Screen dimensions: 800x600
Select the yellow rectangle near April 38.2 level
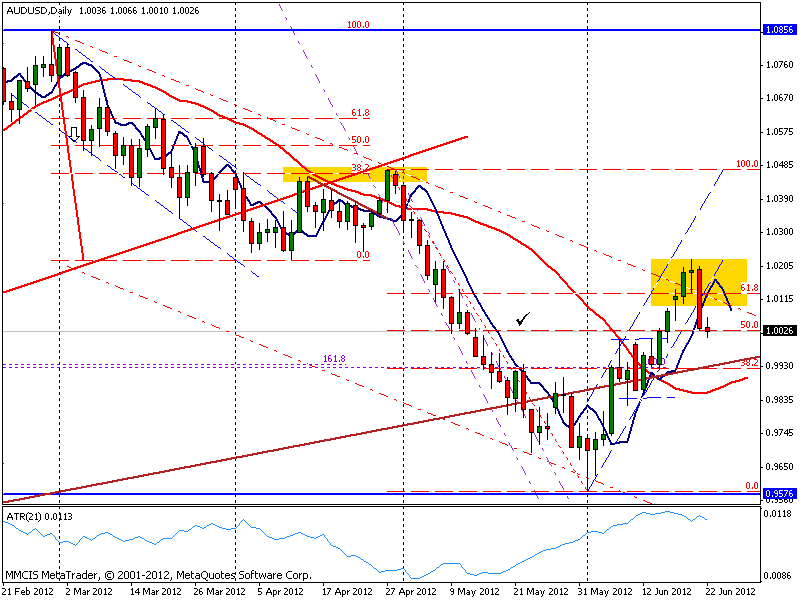point(355,174)
